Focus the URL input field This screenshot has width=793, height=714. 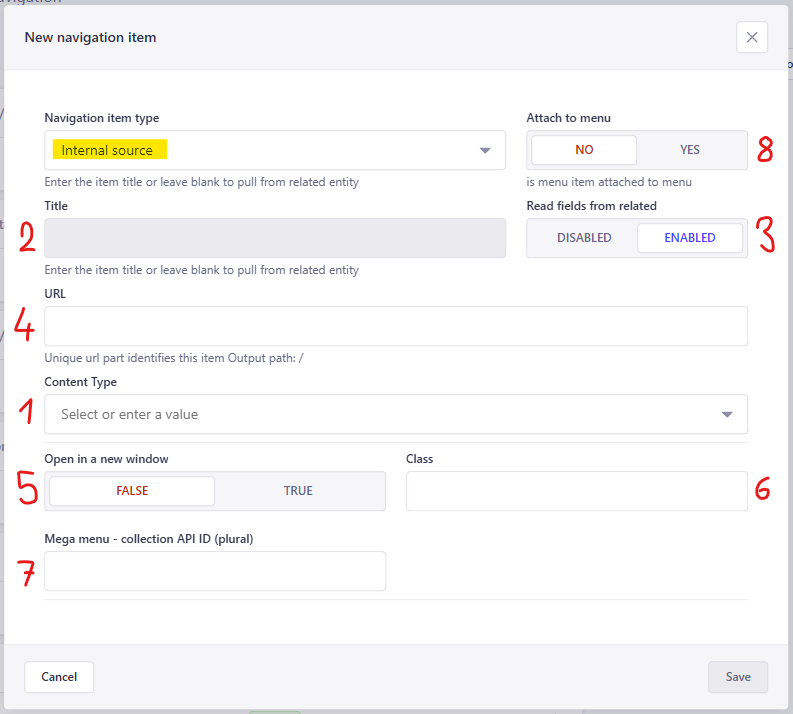[x=396, y=326]
